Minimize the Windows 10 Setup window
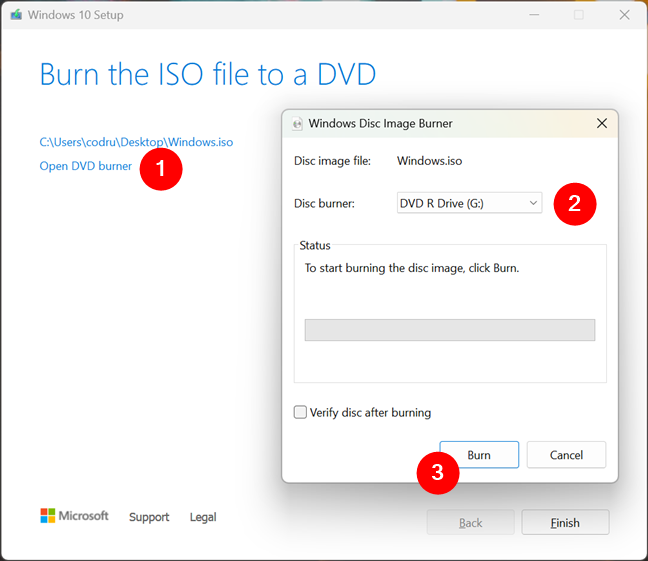Image resolution: width=648 pixels, height=561 pixels. pos(534,15)
